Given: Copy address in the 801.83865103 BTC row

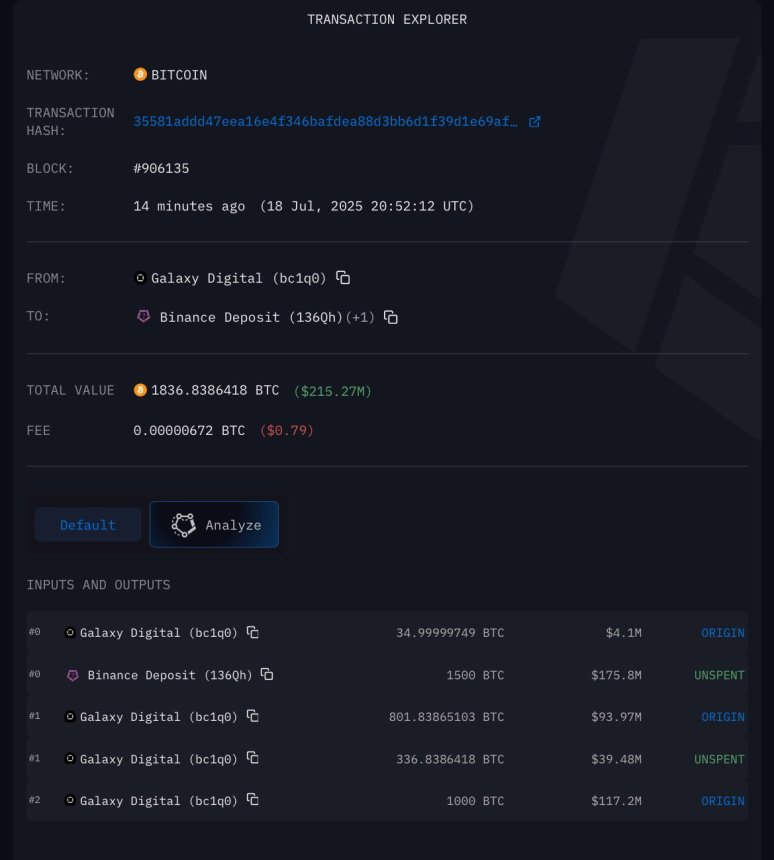Looking at the screenshot, I should point(253,716).
